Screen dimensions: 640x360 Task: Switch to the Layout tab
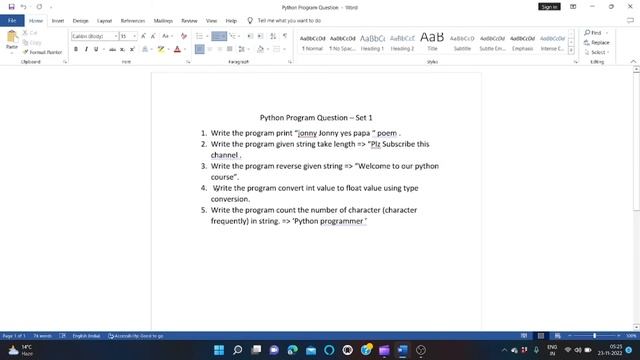tap(104, 20)
